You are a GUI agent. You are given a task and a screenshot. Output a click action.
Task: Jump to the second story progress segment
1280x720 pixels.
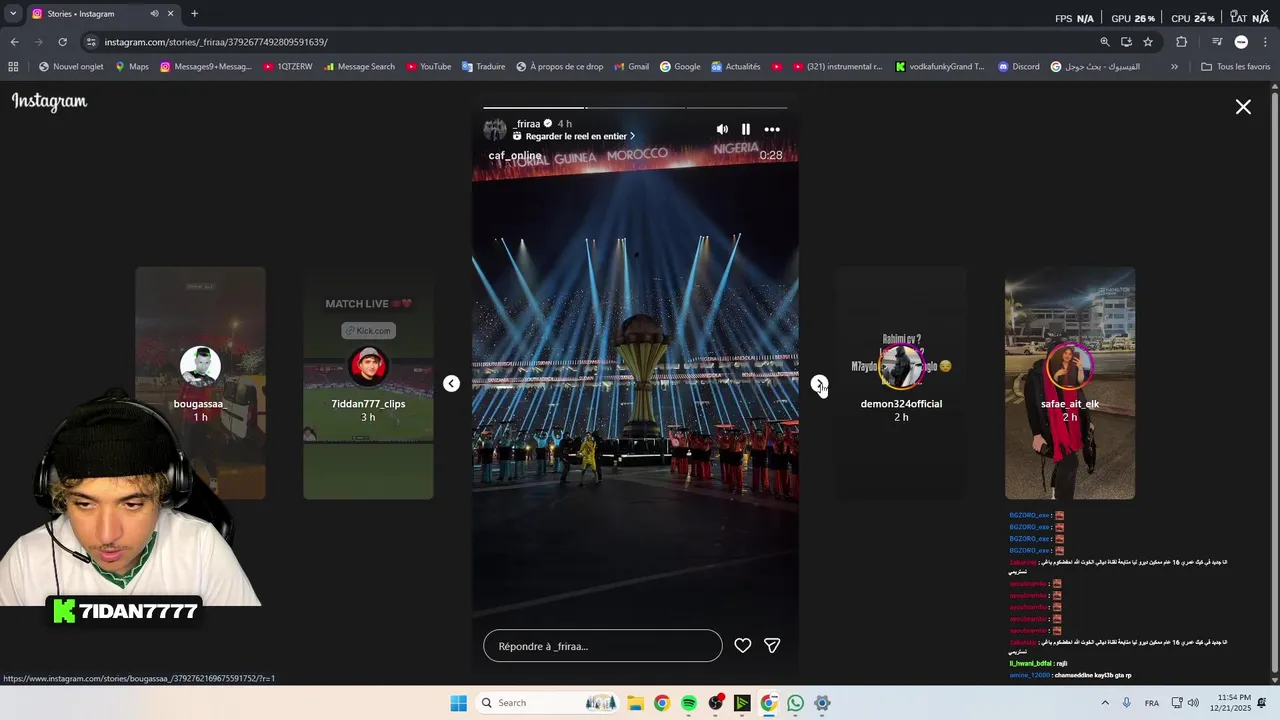click(635, 107)
